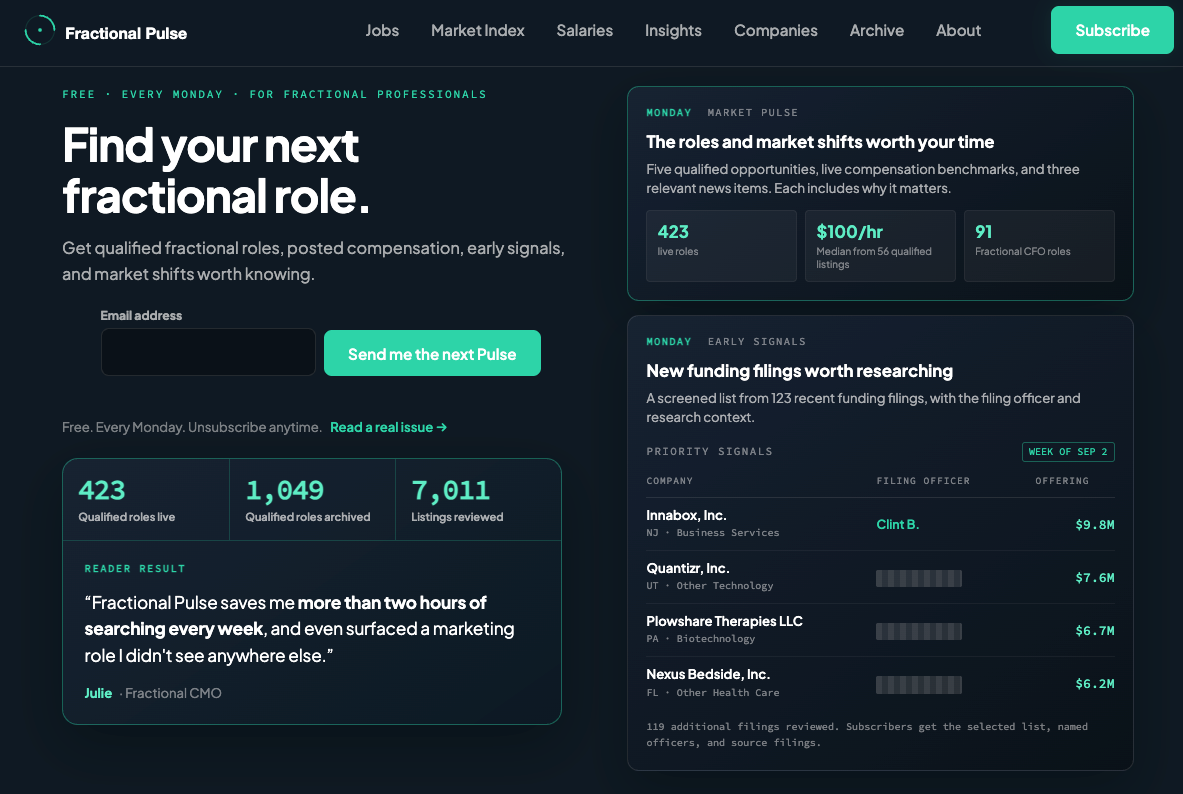
Task: Select the $100/hr median stat card
Action: [x=880, y=246]
